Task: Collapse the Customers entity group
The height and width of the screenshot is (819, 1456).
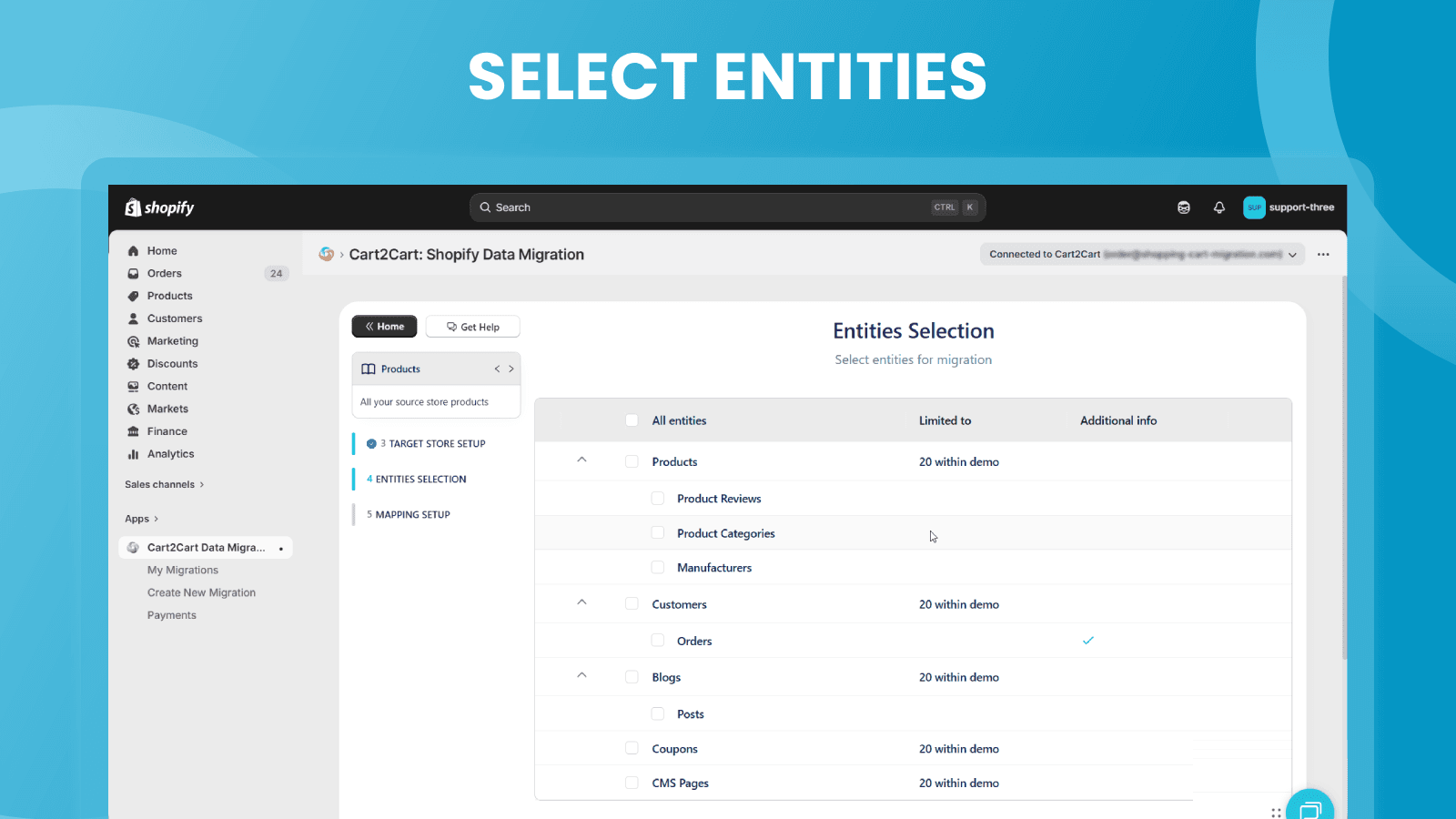Action: [581, 602]
